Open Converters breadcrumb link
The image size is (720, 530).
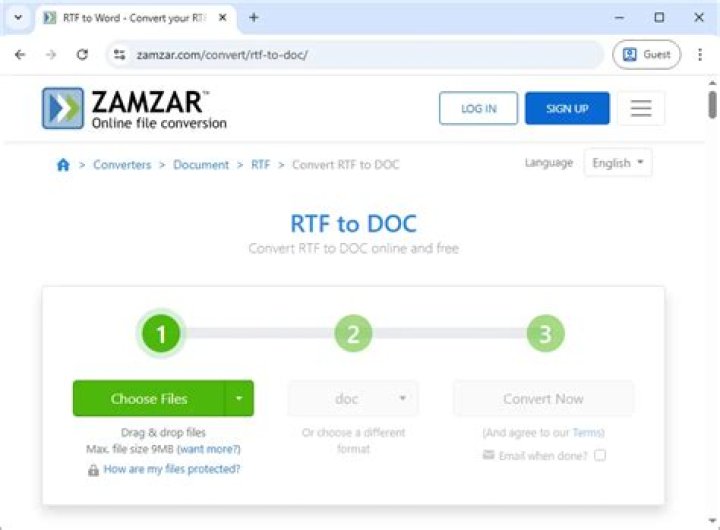pyautogui.click(x=122, y=164)
